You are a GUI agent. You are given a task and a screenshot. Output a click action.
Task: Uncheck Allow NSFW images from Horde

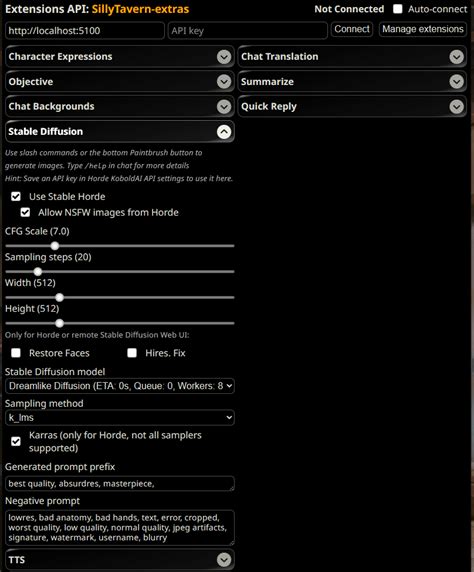click(25, 212)
